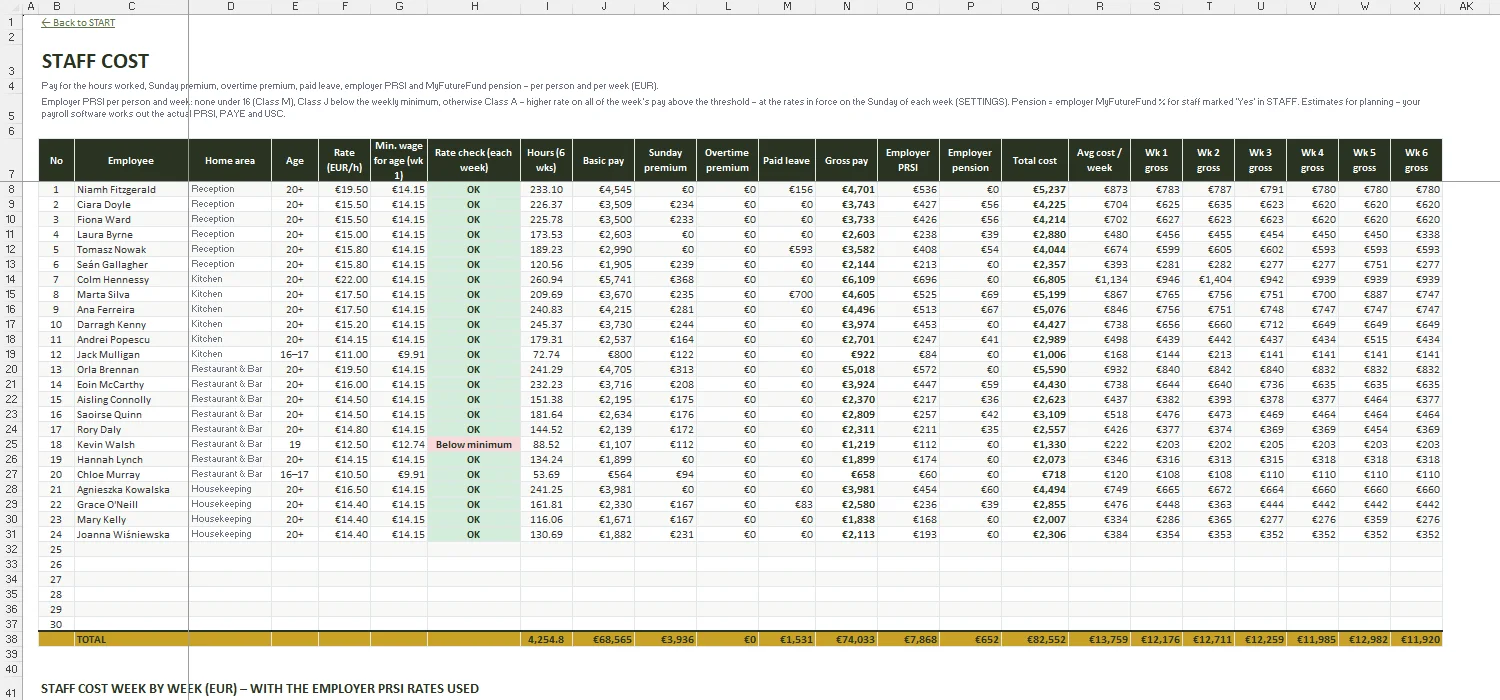Click the total basic pay €68,565

(x=604, y=639)
